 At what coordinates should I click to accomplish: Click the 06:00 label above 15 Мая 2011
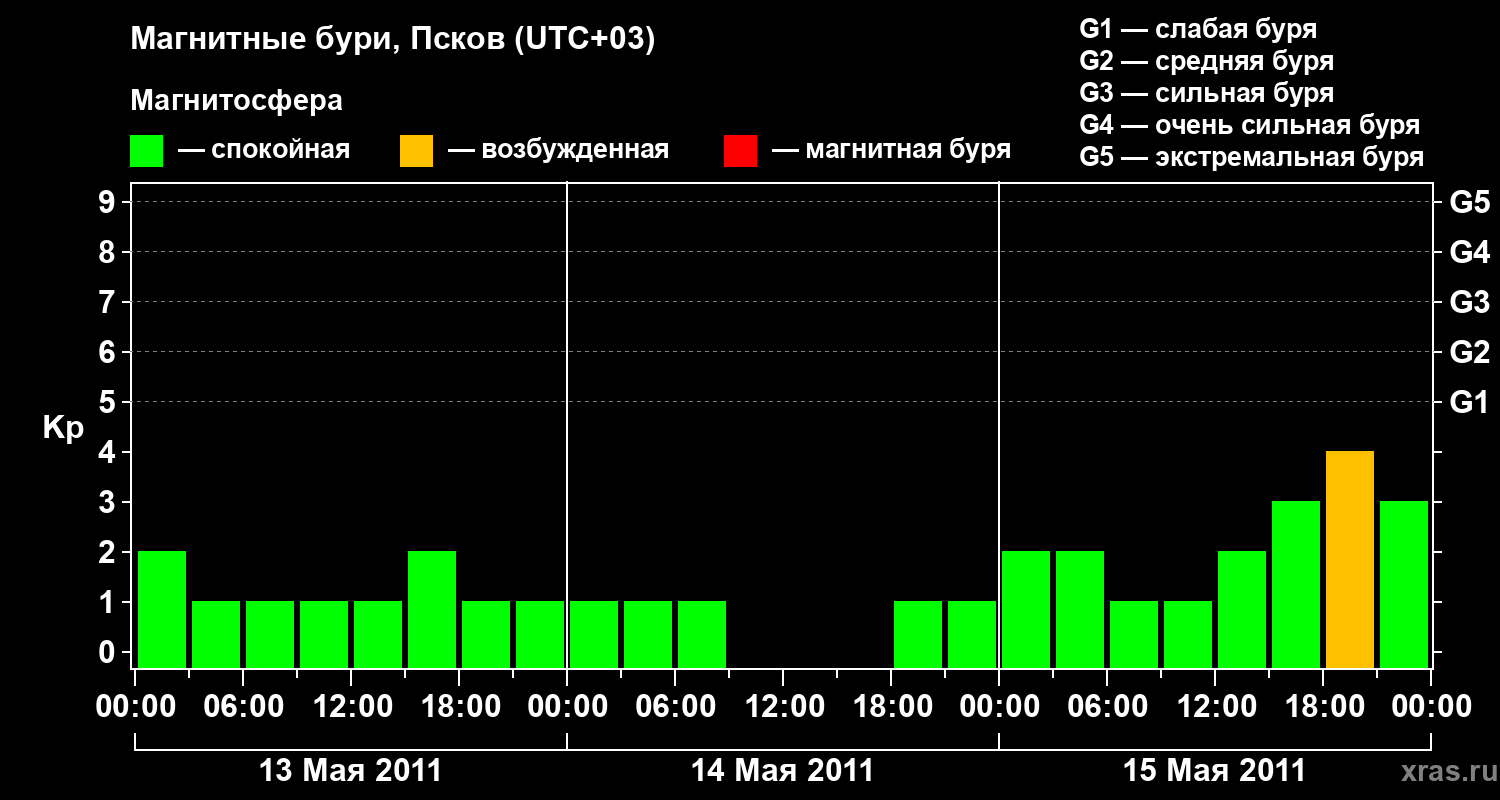(1107, 707)
